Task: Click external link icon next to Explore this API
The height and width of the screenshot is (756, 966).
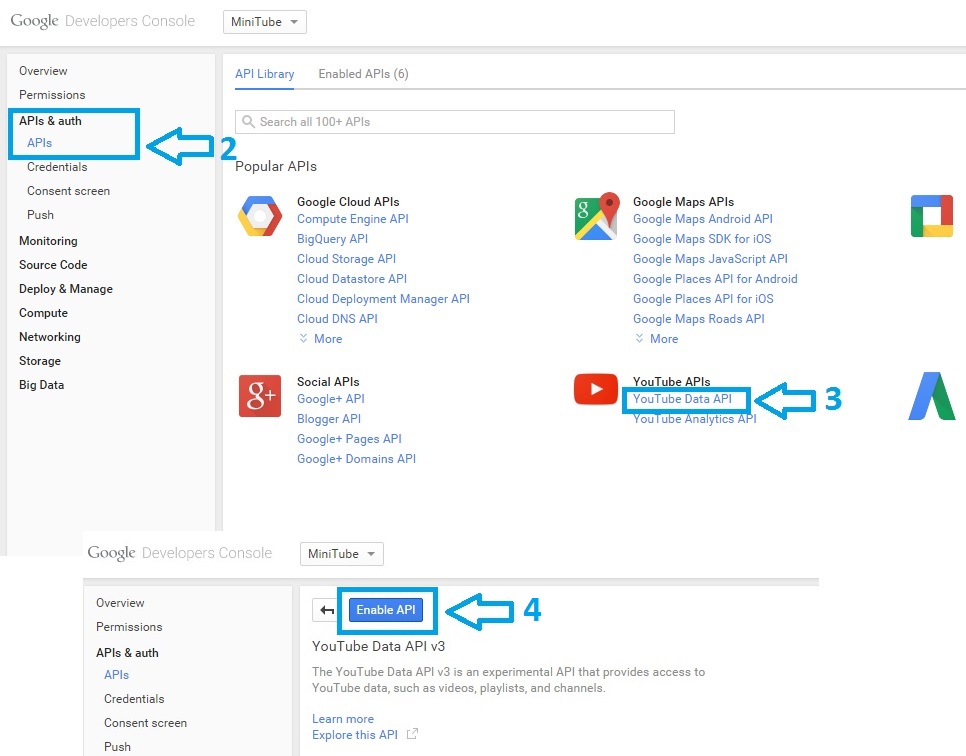Action: pos(412,734)
